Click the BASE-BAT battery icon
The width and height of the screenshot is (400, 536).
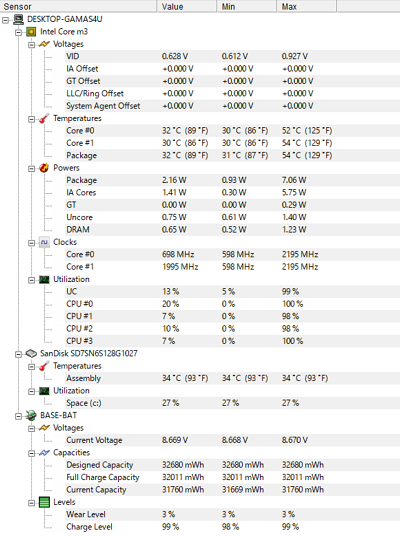tap(31, 416)
